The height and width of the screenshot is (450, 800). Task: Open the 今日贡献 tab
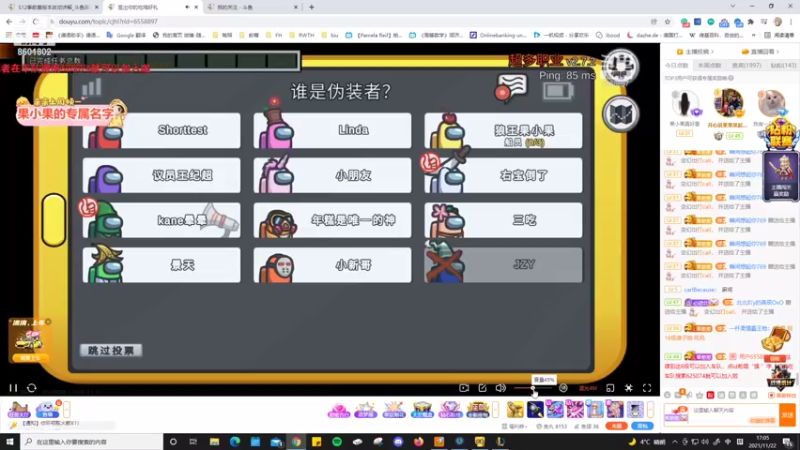click(677, 65)
